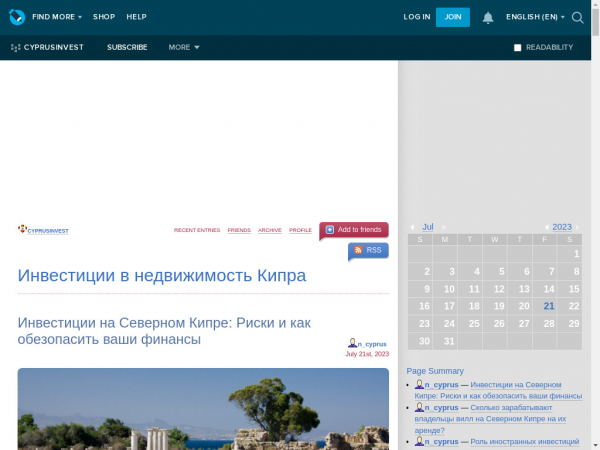Open the ENGLISH (EN) language dropdown

tap(535, 17)
